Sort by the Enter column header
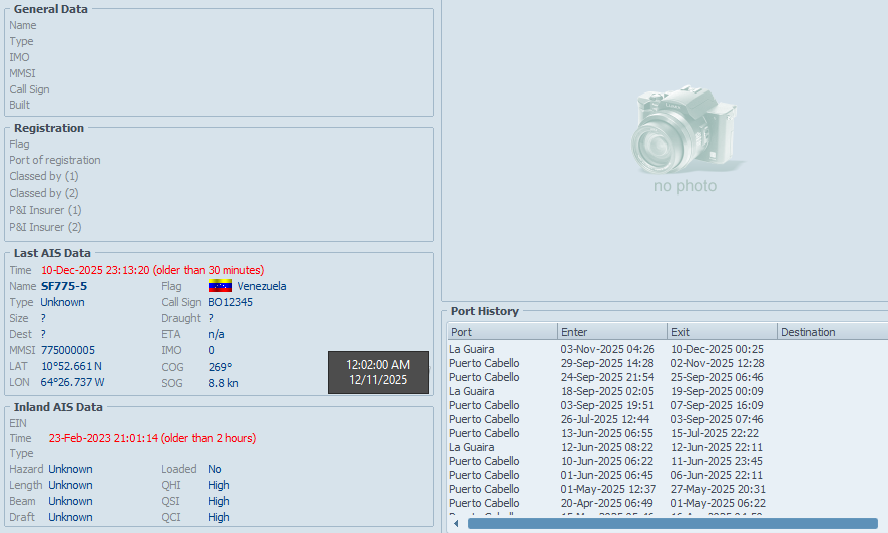The image size is (888, 533). [x=612, y=332]
